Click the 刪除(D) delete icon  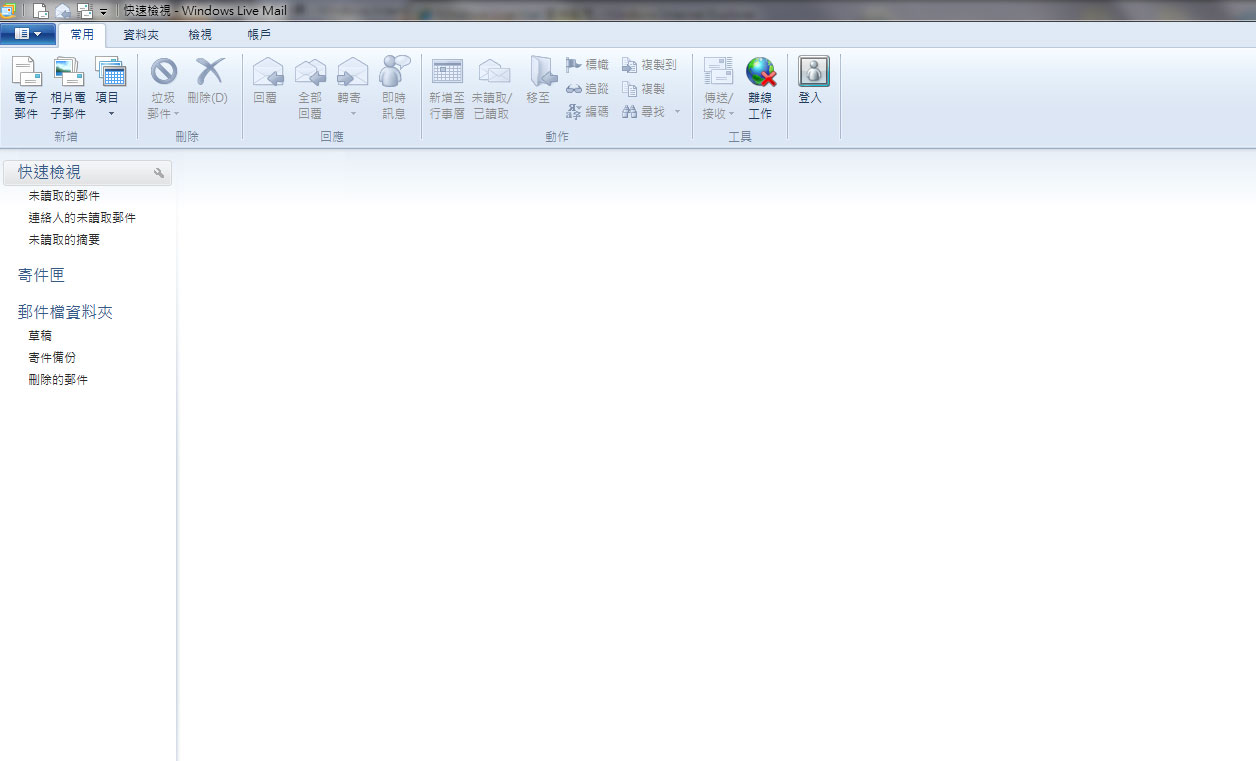(209, 72)
